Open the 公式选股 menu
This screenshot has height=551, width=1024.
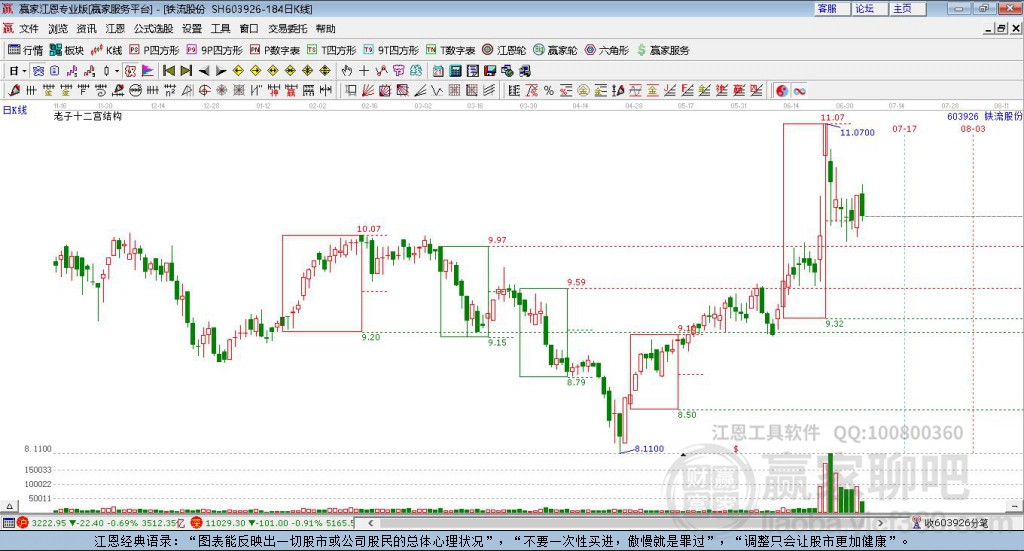pos(153,29)
